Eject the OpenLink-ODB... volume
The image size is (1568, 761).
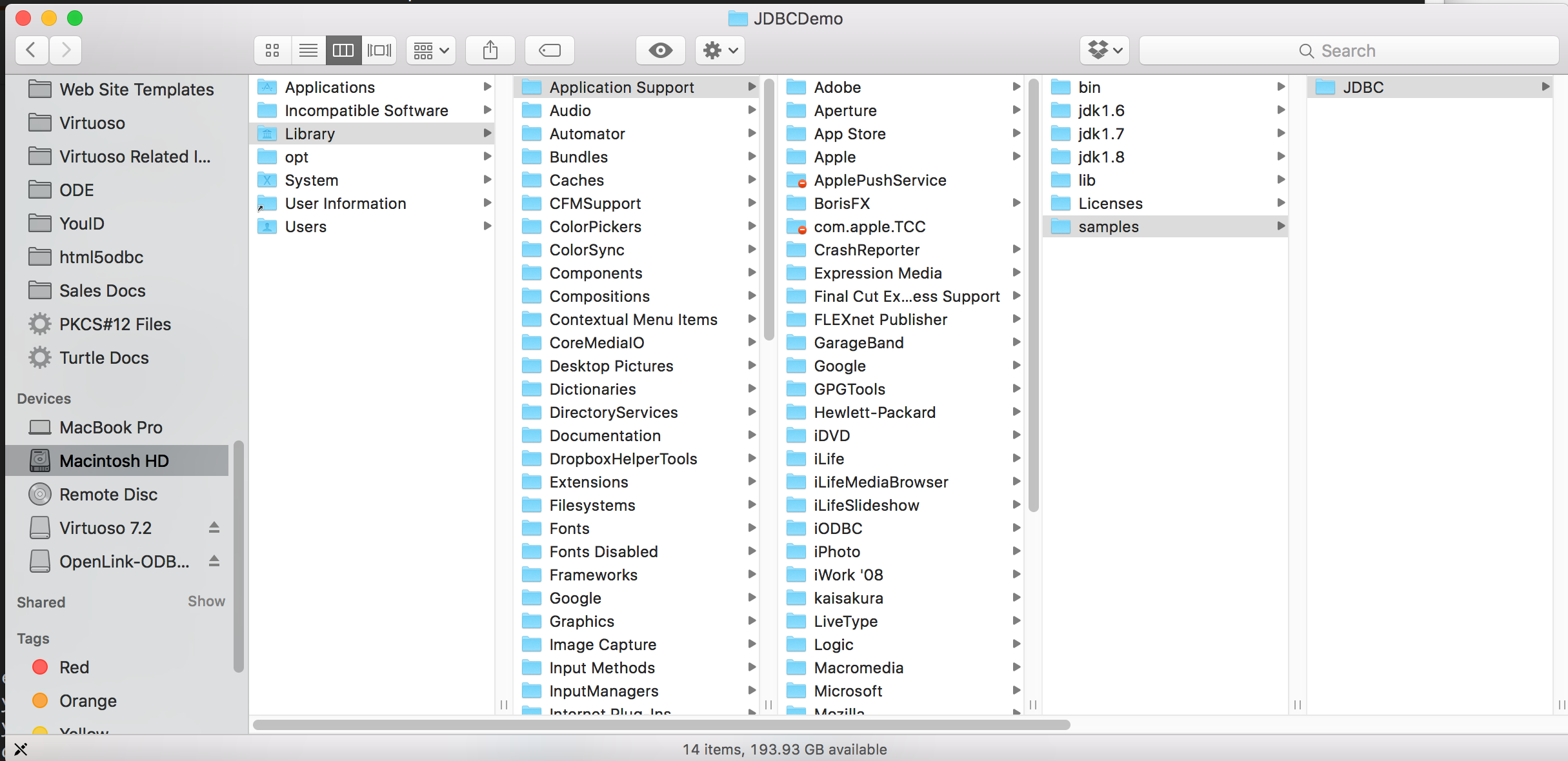[214, 561]
